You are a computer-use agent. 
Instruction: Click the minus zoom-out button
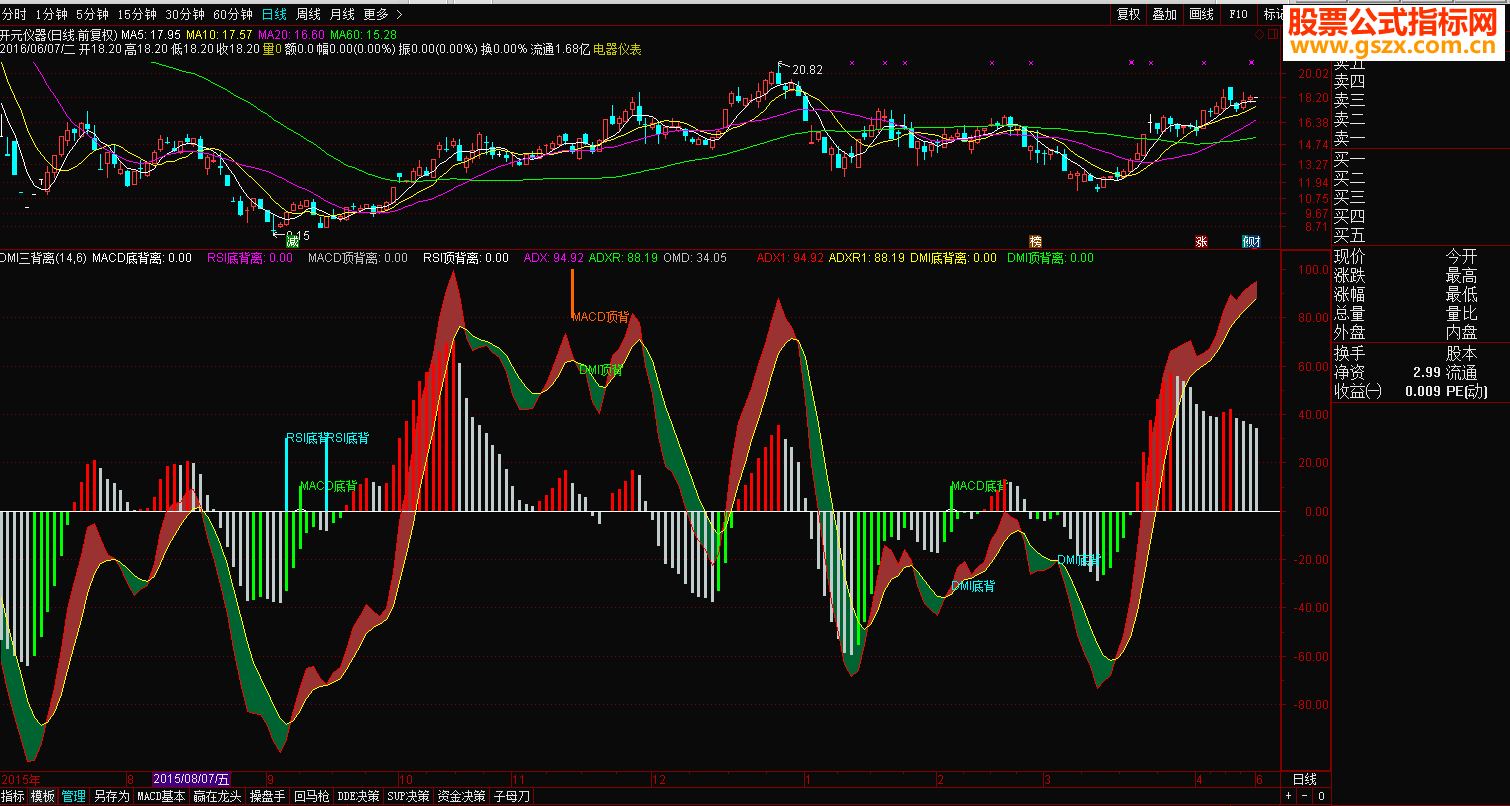[x=1304, y=797]
